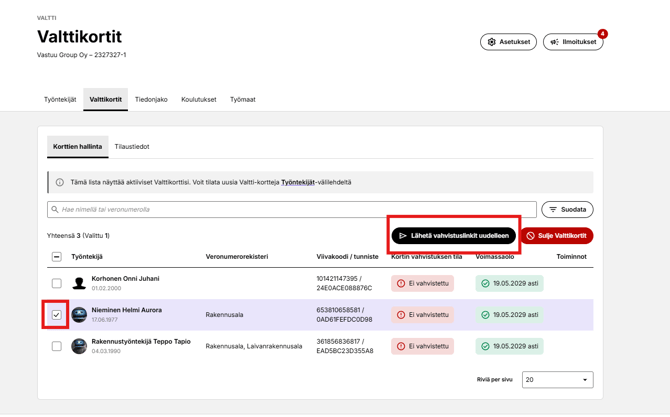Screen dimensions: 670x417
Task: Click Rakennusala, Laivanrakennusala cell
Action: point(254,346)
